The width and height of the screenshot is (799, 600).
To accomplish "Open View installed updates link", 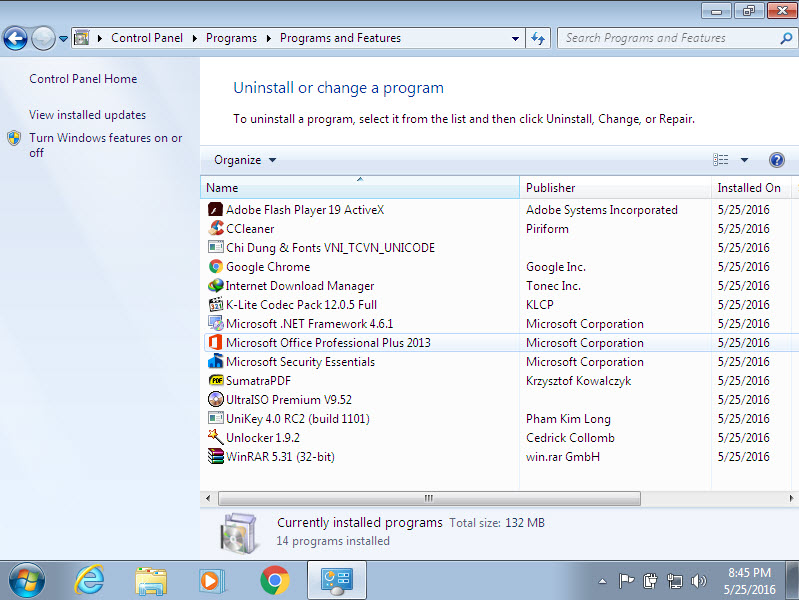I will (87, 115).
